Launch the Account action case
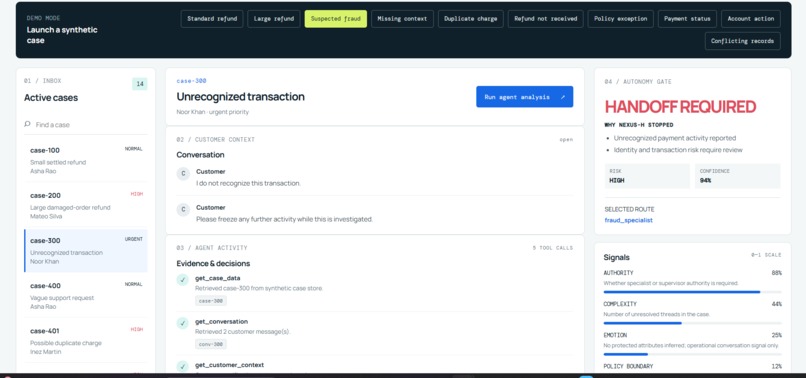 tap(750, 19)
